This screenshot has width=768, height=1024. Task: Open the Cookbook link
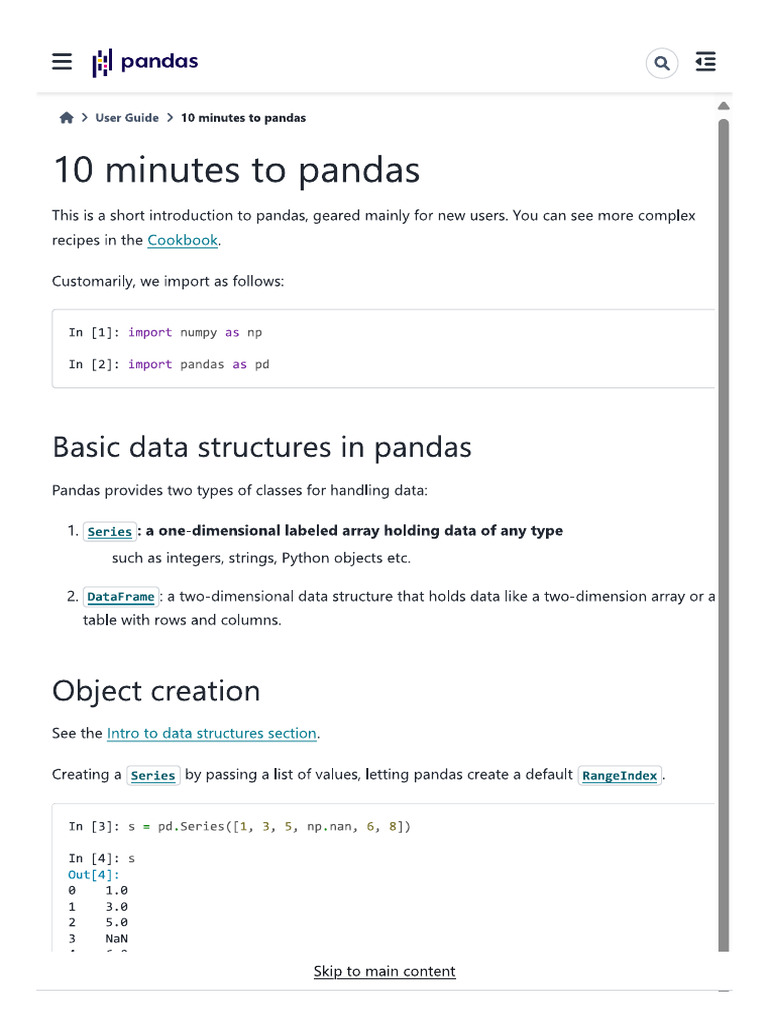(x=183, y=240)
